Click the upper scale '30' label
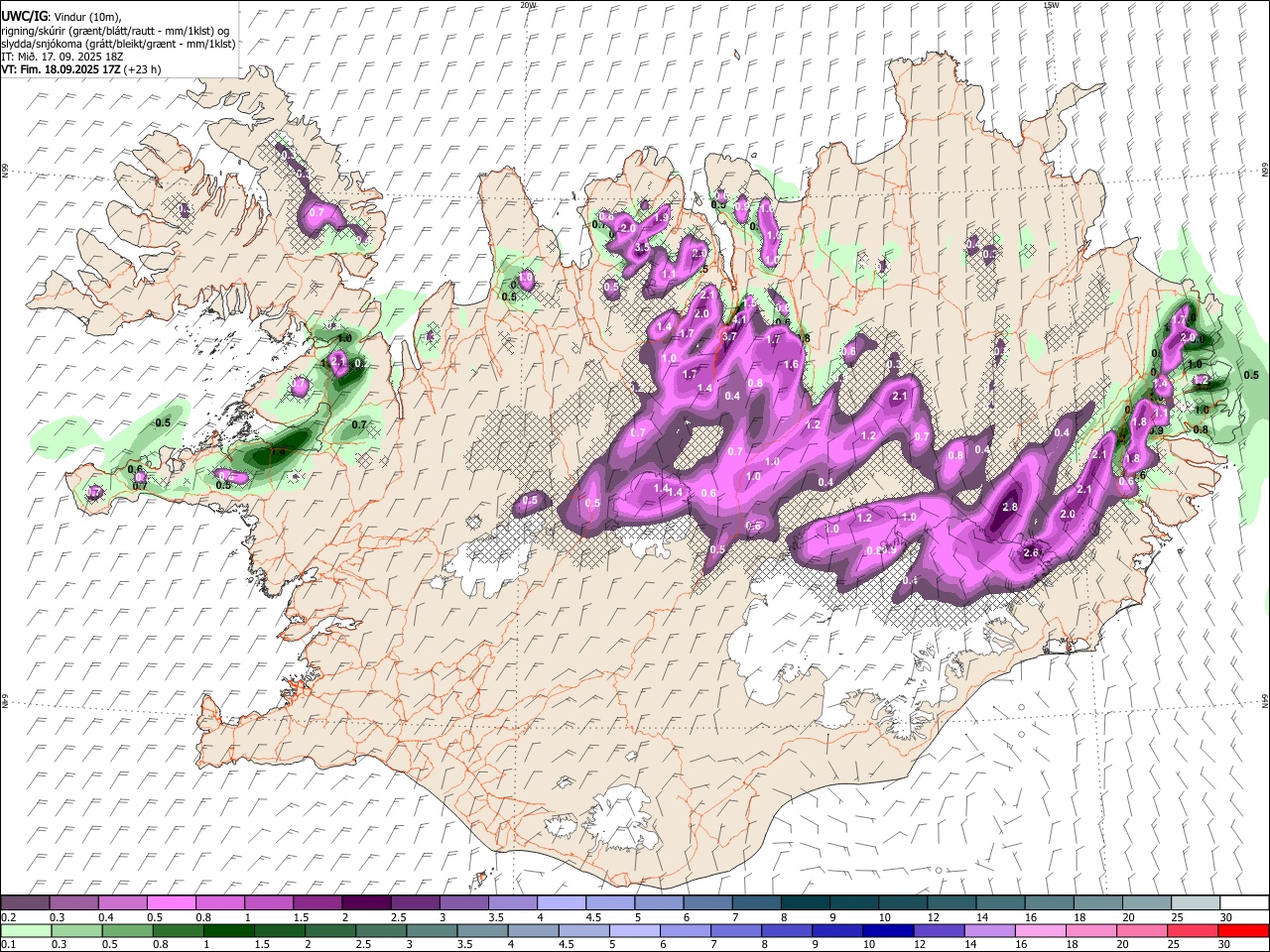This screenshot has height=952, width=1270. pos(1226,917)
